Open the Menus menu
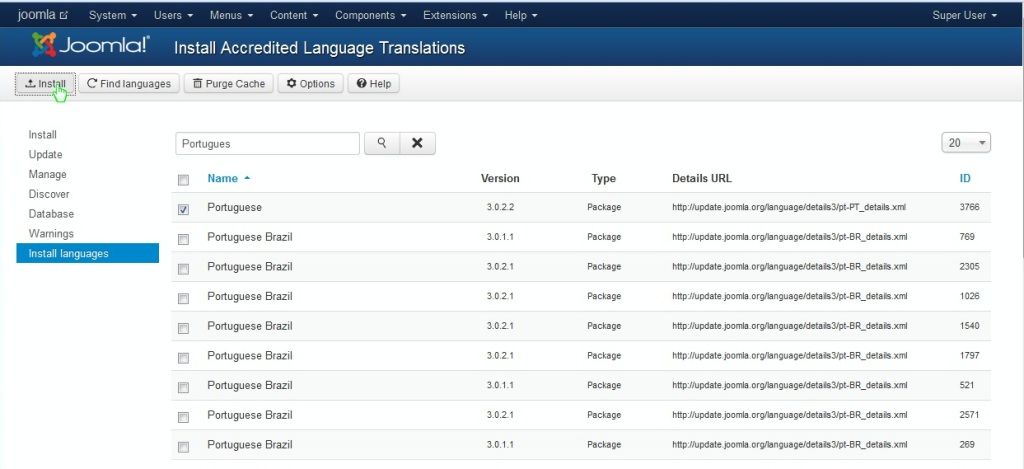 (x=232, y=15)
